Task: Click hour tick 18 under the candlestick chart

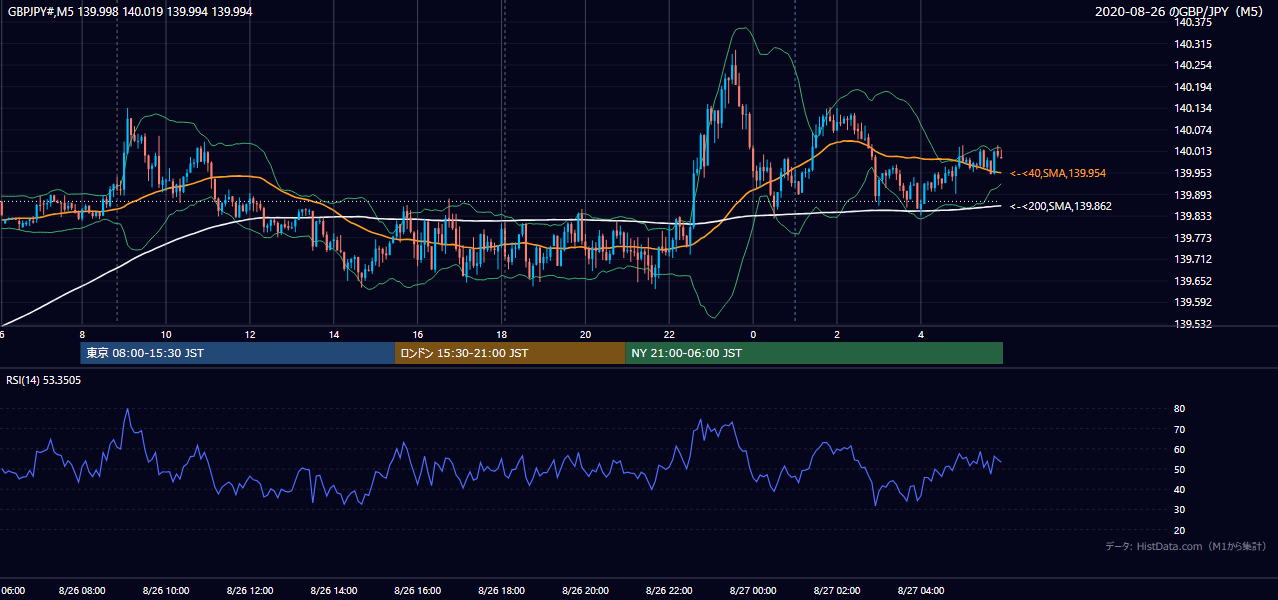Action: pyautogui.click(x=501, y=334)
